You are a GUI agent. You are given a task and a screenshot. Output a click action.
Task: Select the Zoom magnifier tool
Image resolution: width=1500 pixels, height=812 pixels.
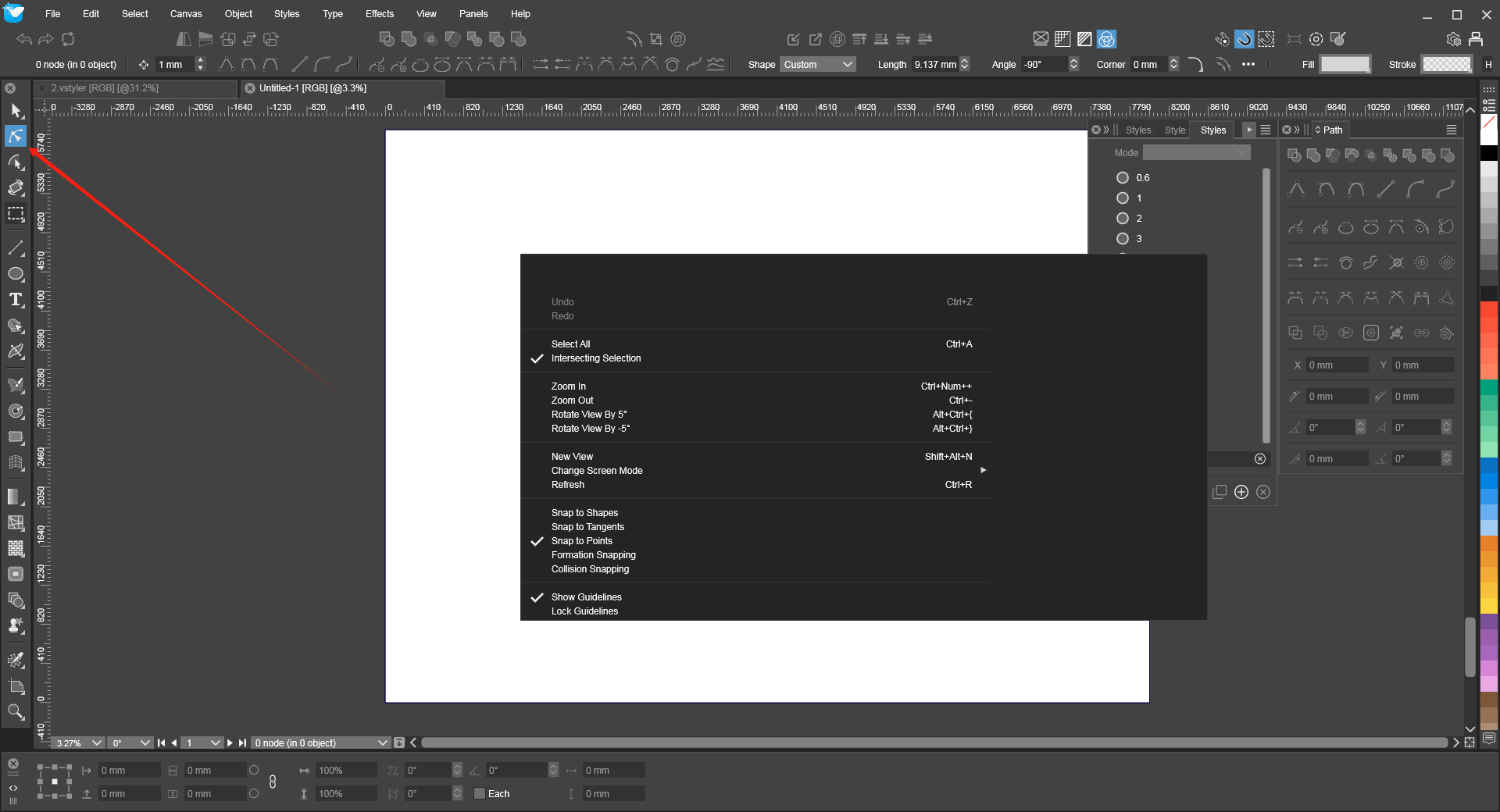16,711
